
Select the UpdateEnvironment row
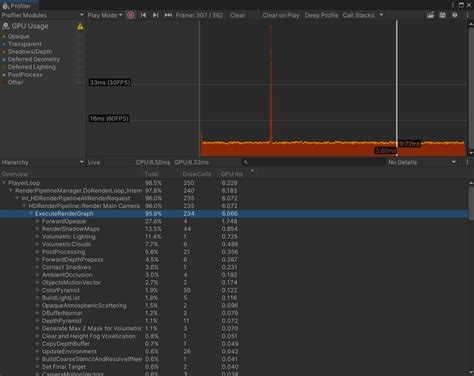(234, 351)
